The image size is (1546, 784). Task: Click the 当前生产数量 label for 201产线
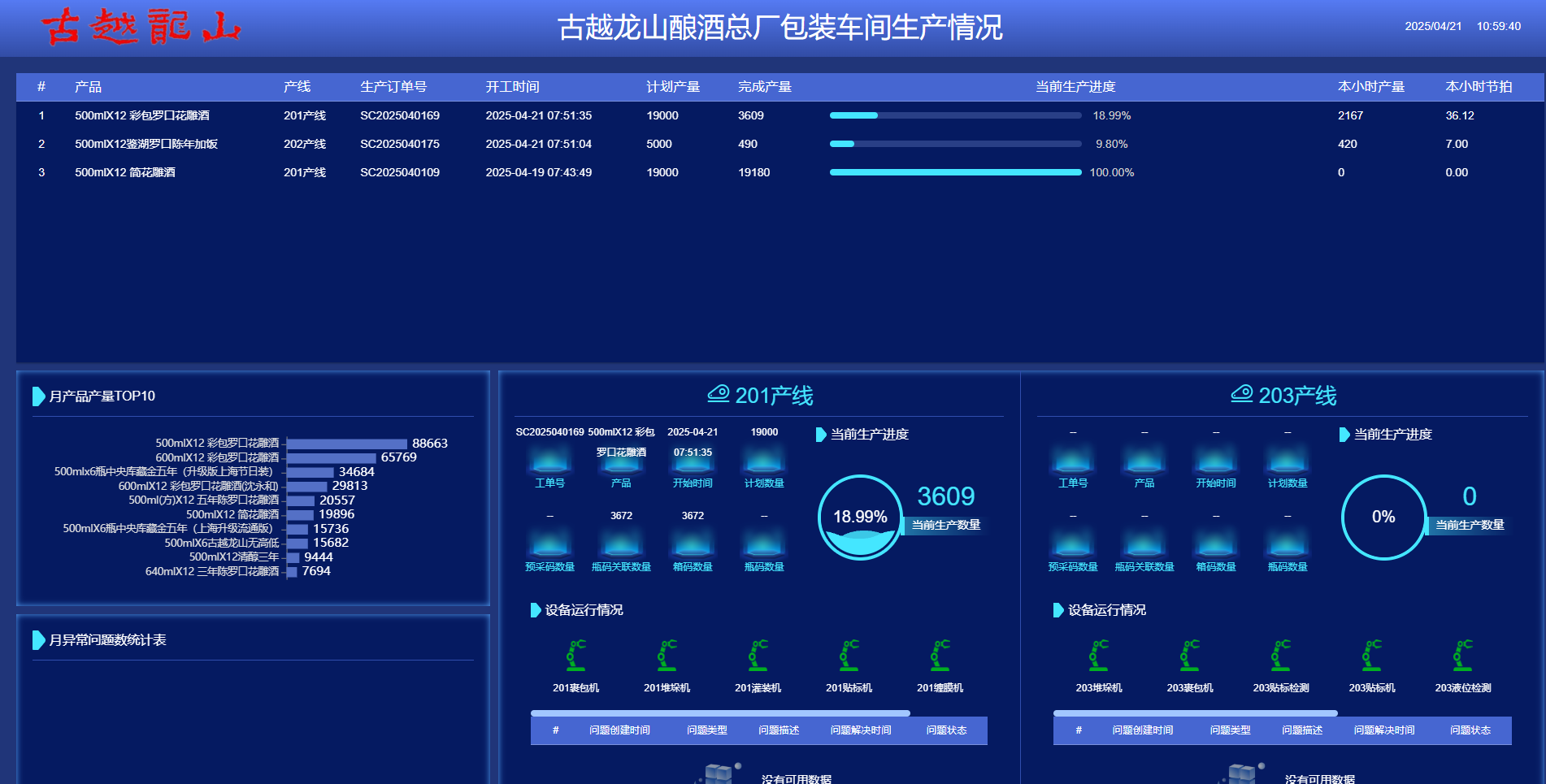point(946,525)
